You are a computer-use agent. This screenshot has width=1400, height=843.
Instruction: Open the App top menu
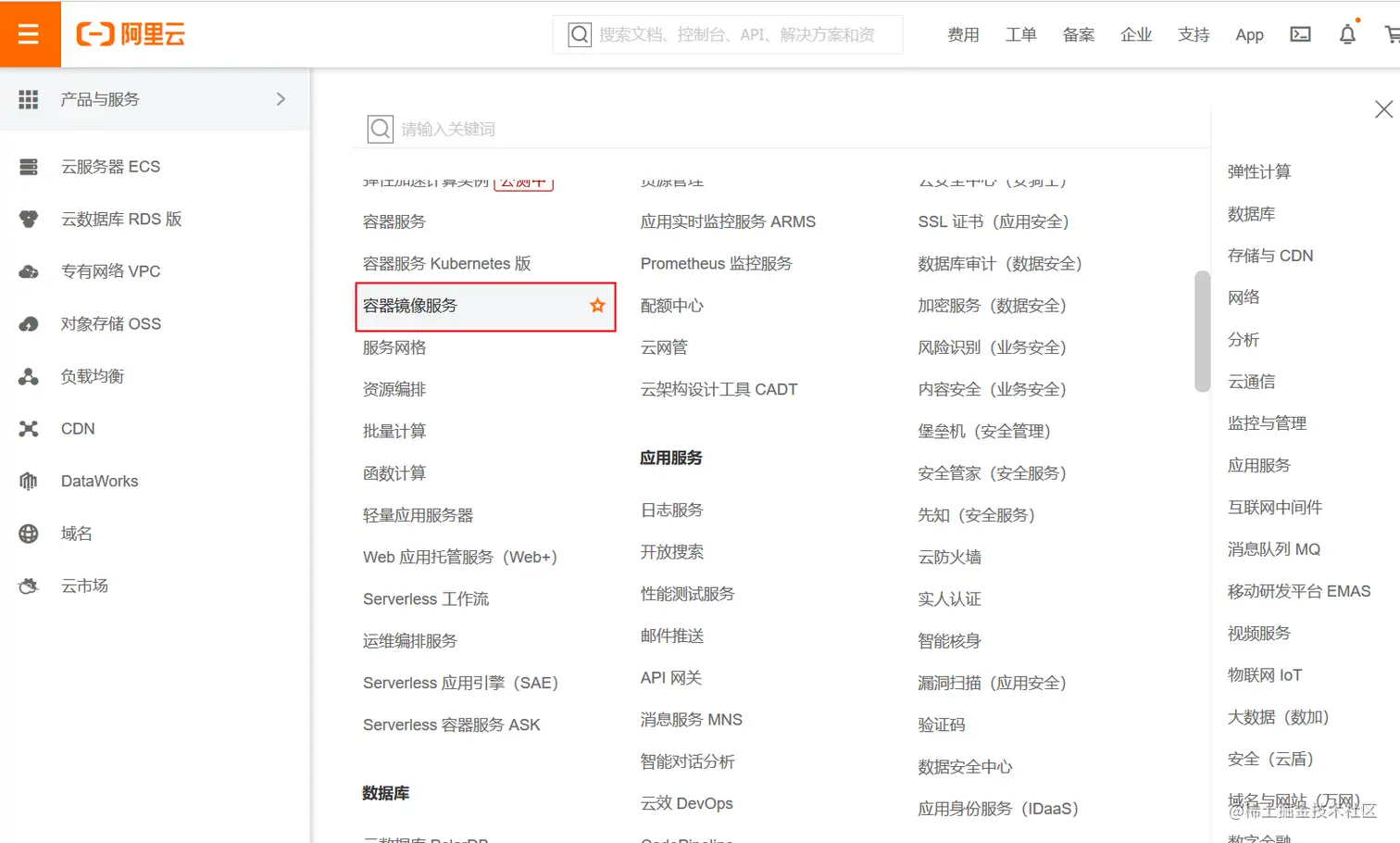(1249, 35)
